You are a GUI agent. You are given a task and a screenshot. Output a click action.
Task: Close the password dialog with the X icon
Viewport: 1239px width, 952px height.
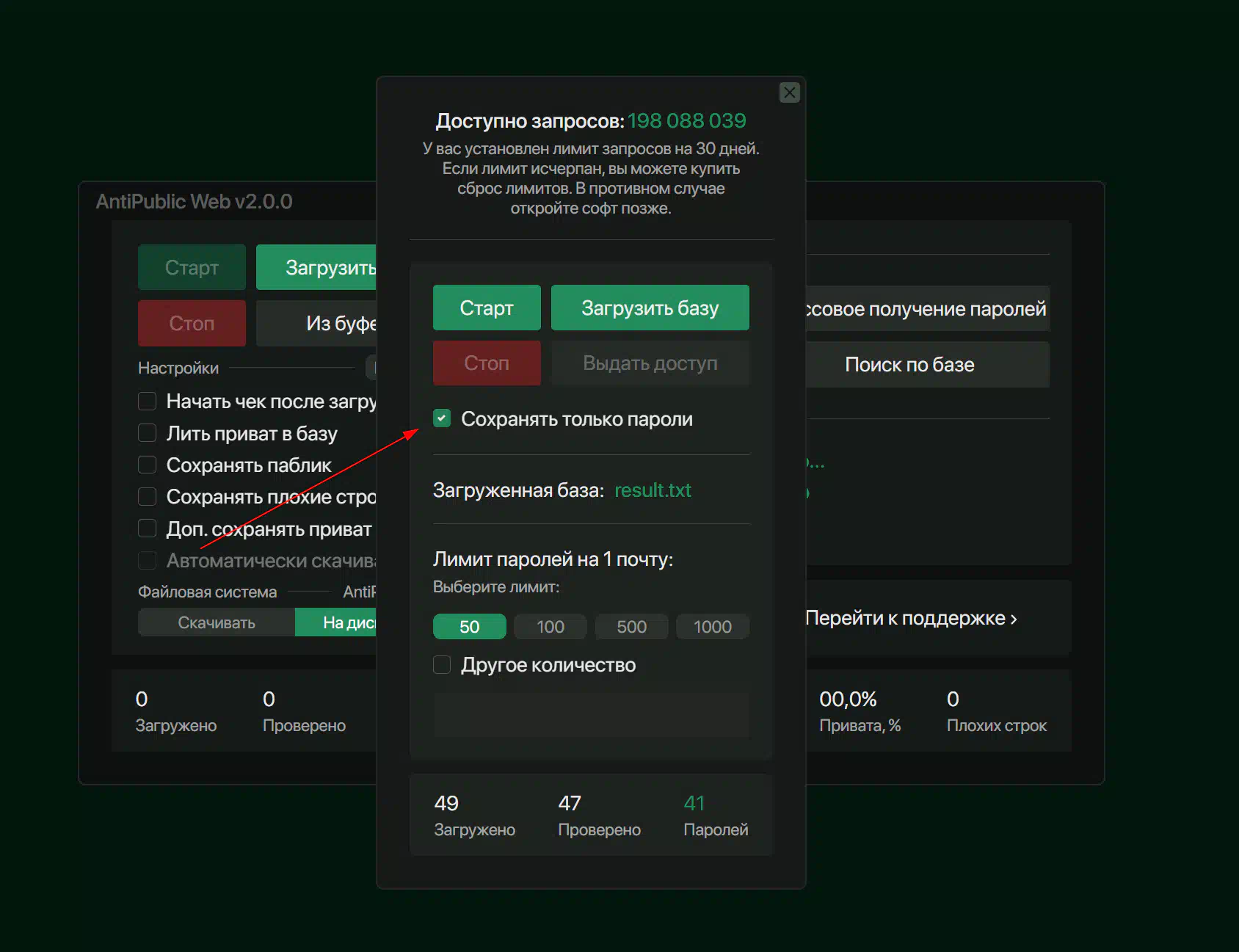click(789, 92)
